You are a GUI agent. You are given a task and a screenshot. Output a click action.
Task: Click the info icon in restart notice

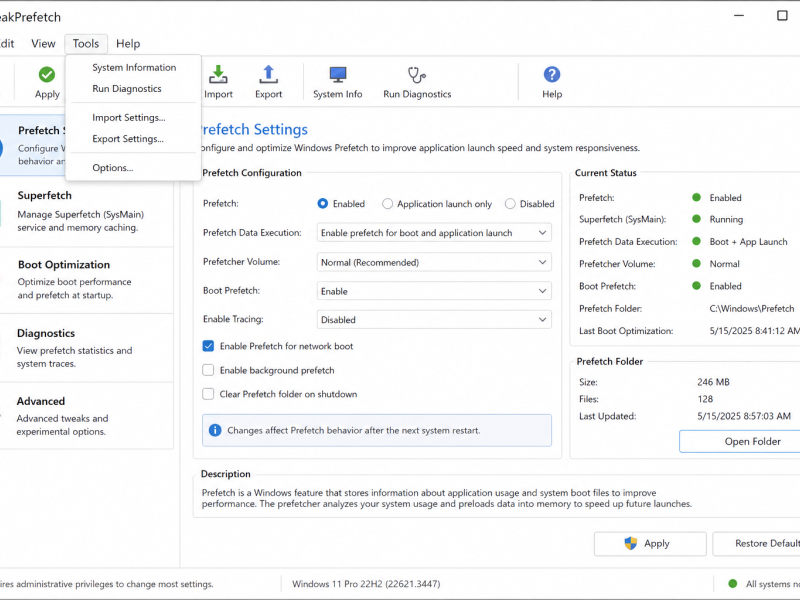click(215, 430)
